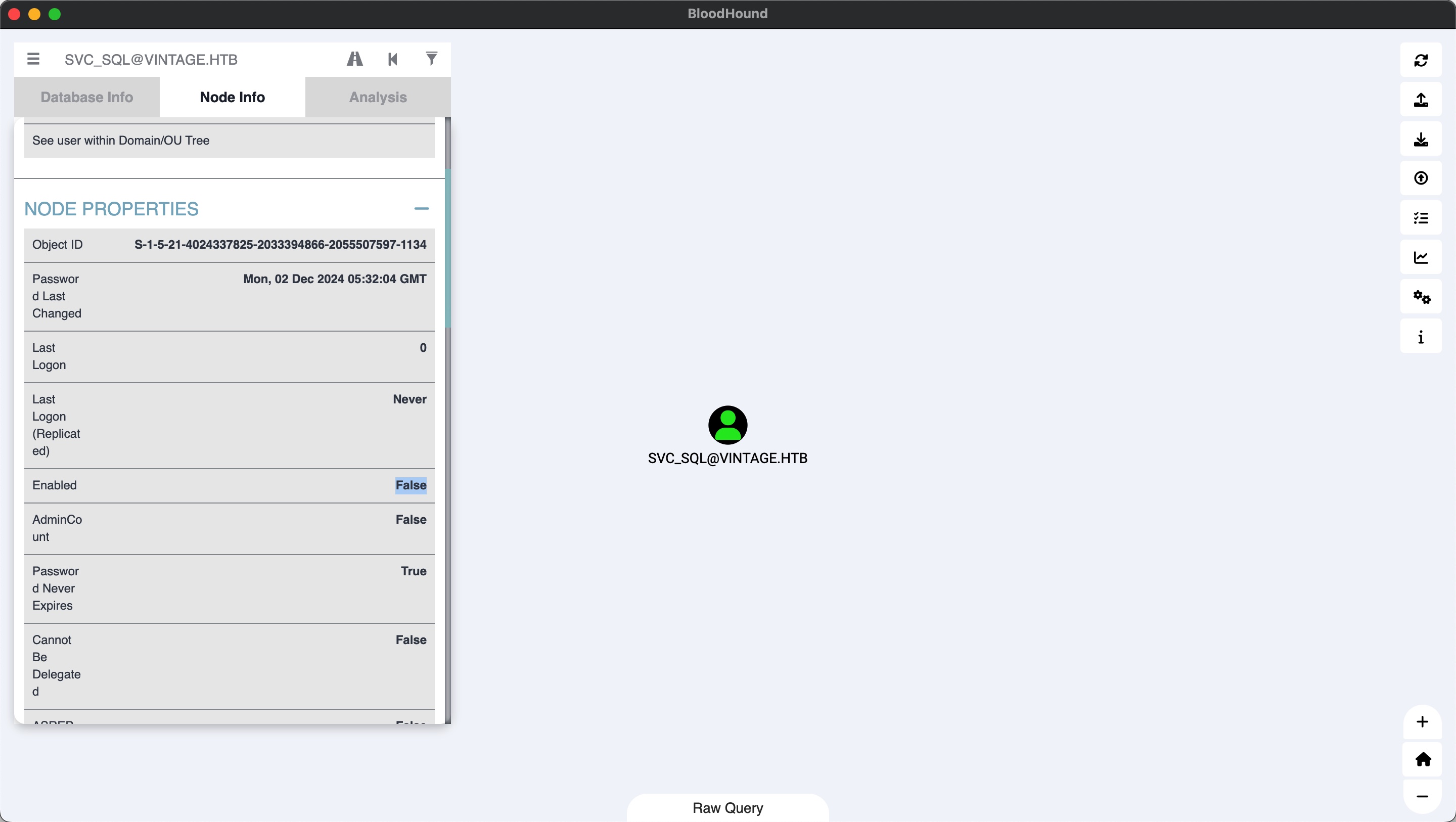Open settings with the gears icon
1456x822 pixels.
pos(1421,297)
